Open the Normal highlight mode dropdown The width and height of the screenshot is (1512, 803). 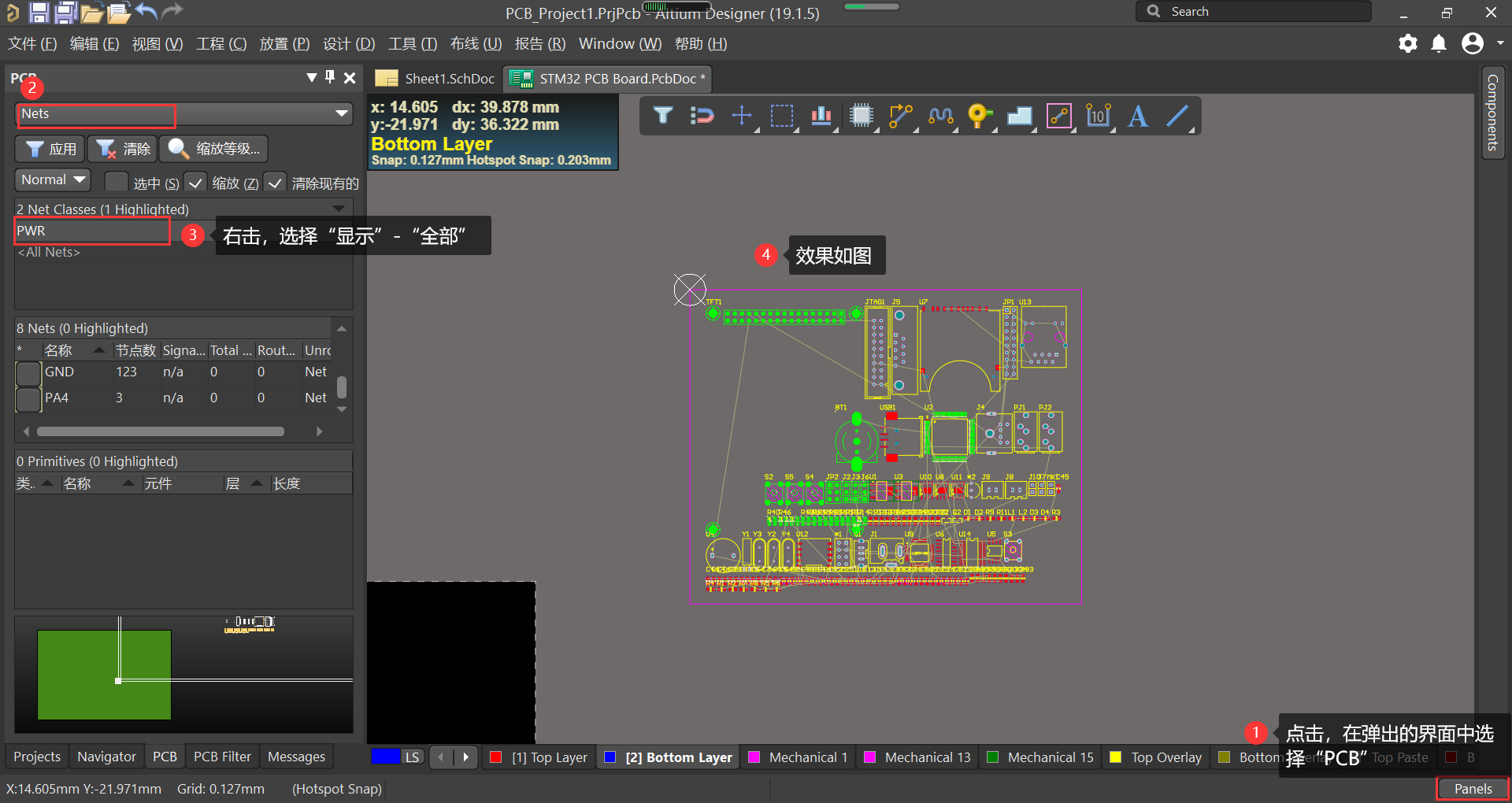coord(53,179)
